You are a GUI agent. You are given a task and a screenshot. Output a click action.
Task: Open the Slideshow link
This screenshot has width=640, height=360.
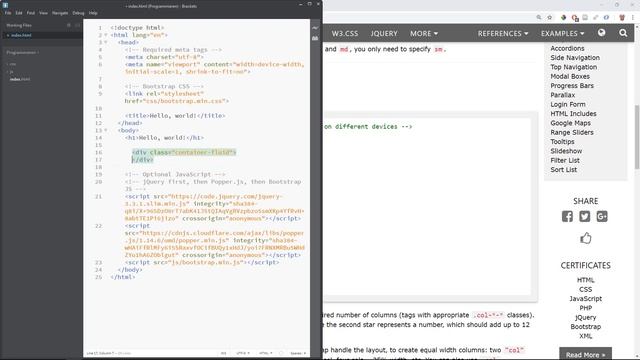pos(566,151)
